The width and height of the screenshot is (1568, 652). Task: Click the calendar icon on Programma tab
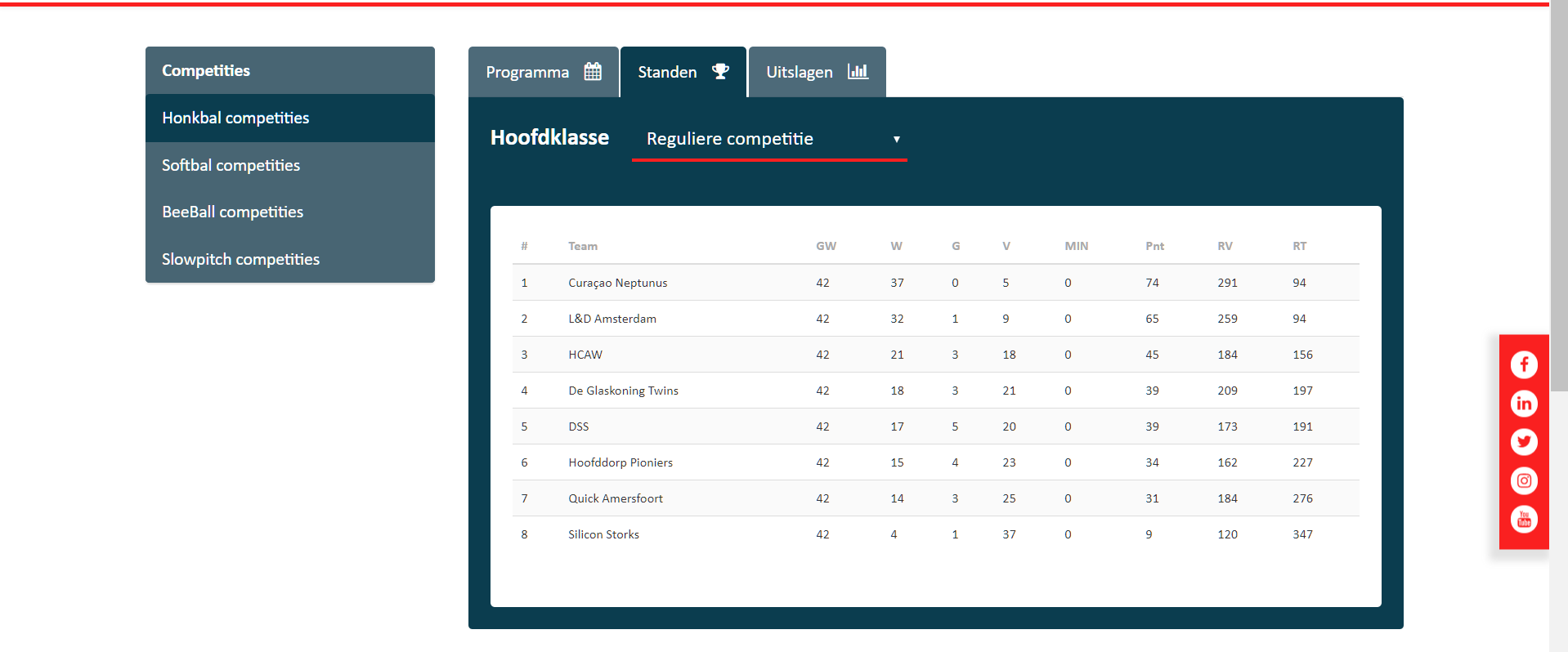pyautogui.click(x=593, y=72)
